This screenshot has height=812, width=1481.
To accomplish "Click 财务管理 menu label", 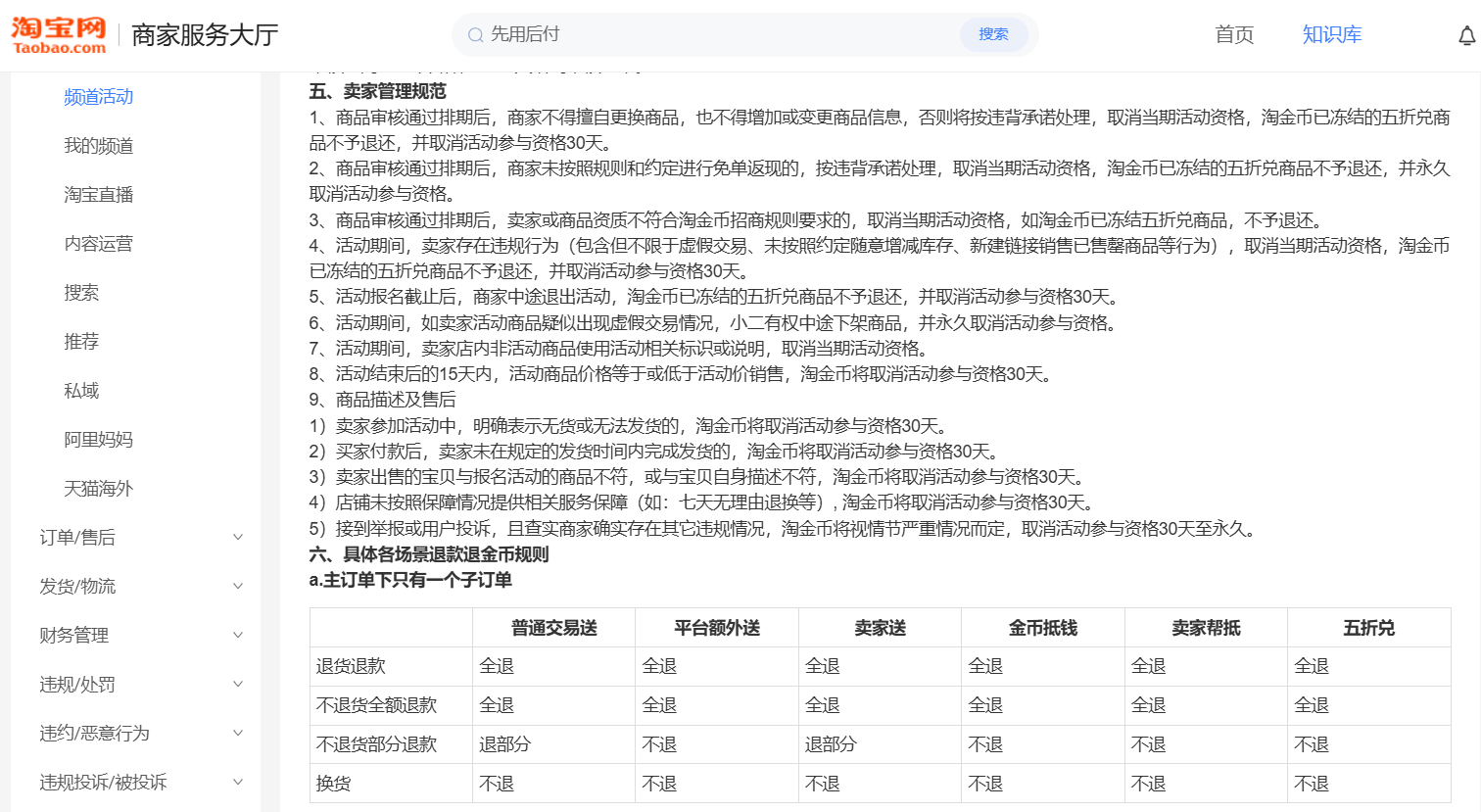I will 74,636.
